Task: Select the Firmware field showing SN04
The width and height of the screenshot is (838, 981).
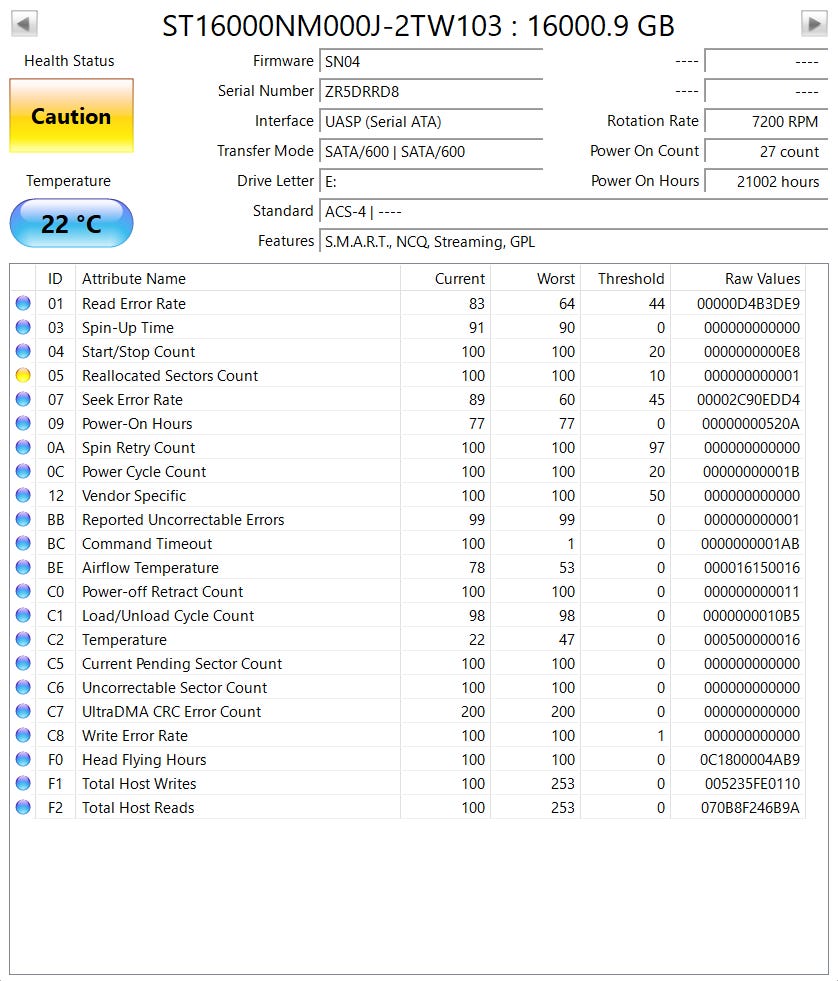Action: [430, 62]
